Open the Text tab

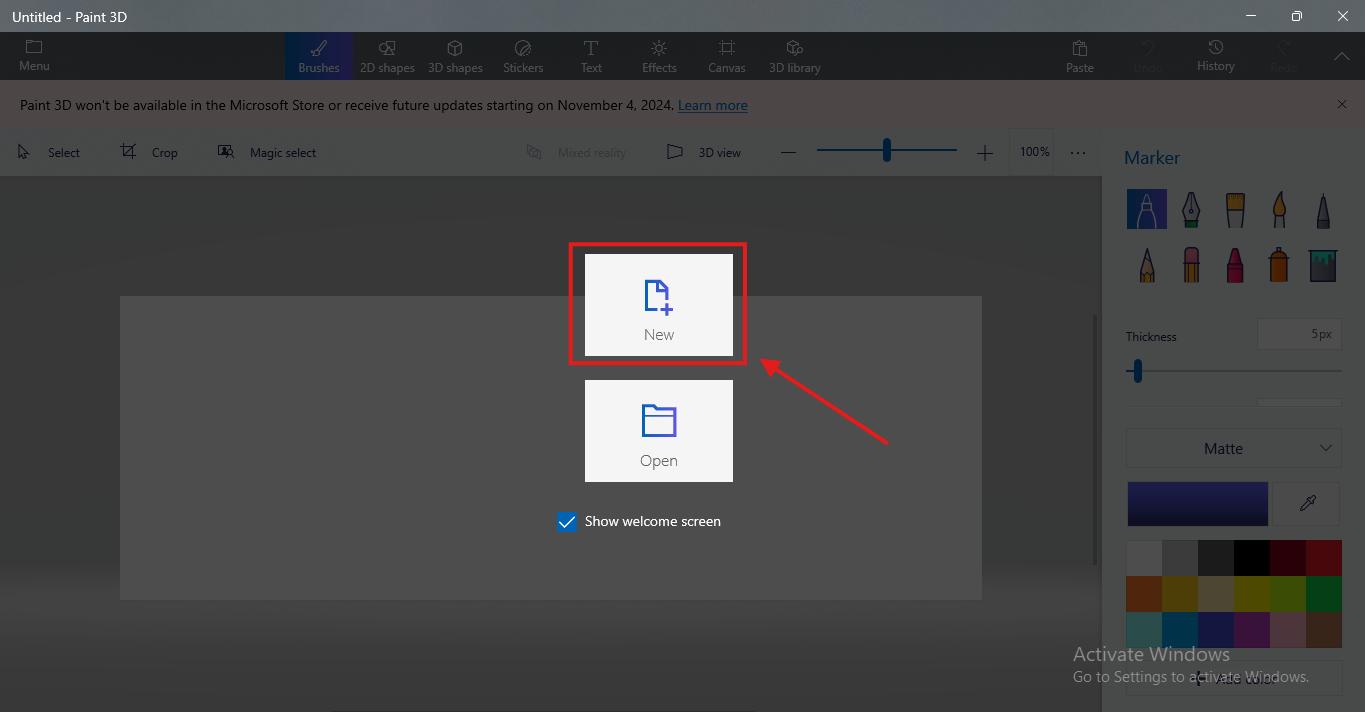pos(591,56)
